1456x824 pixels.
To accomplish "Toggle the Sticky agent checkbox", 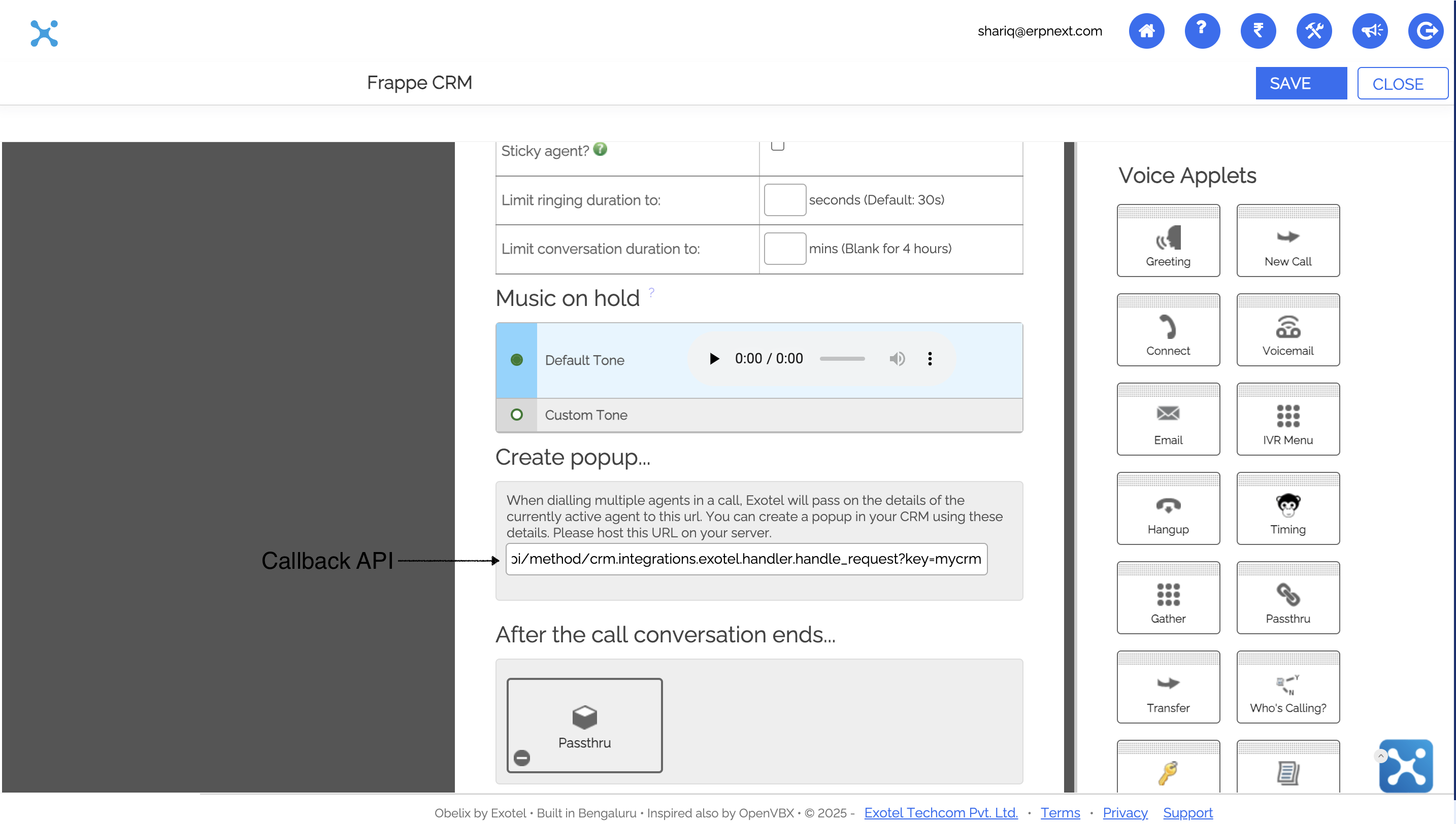I will pos(777,146).
